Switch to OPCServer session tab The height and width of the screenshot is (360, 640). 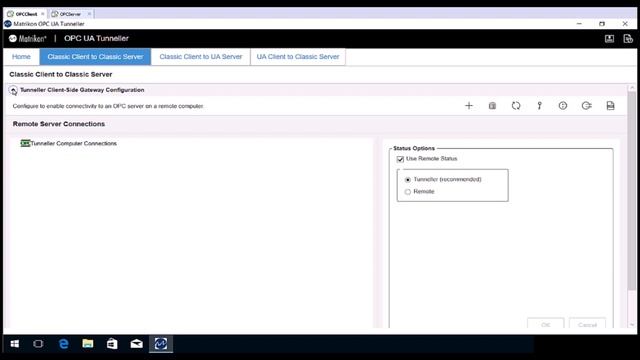click(x=70, y=14)
